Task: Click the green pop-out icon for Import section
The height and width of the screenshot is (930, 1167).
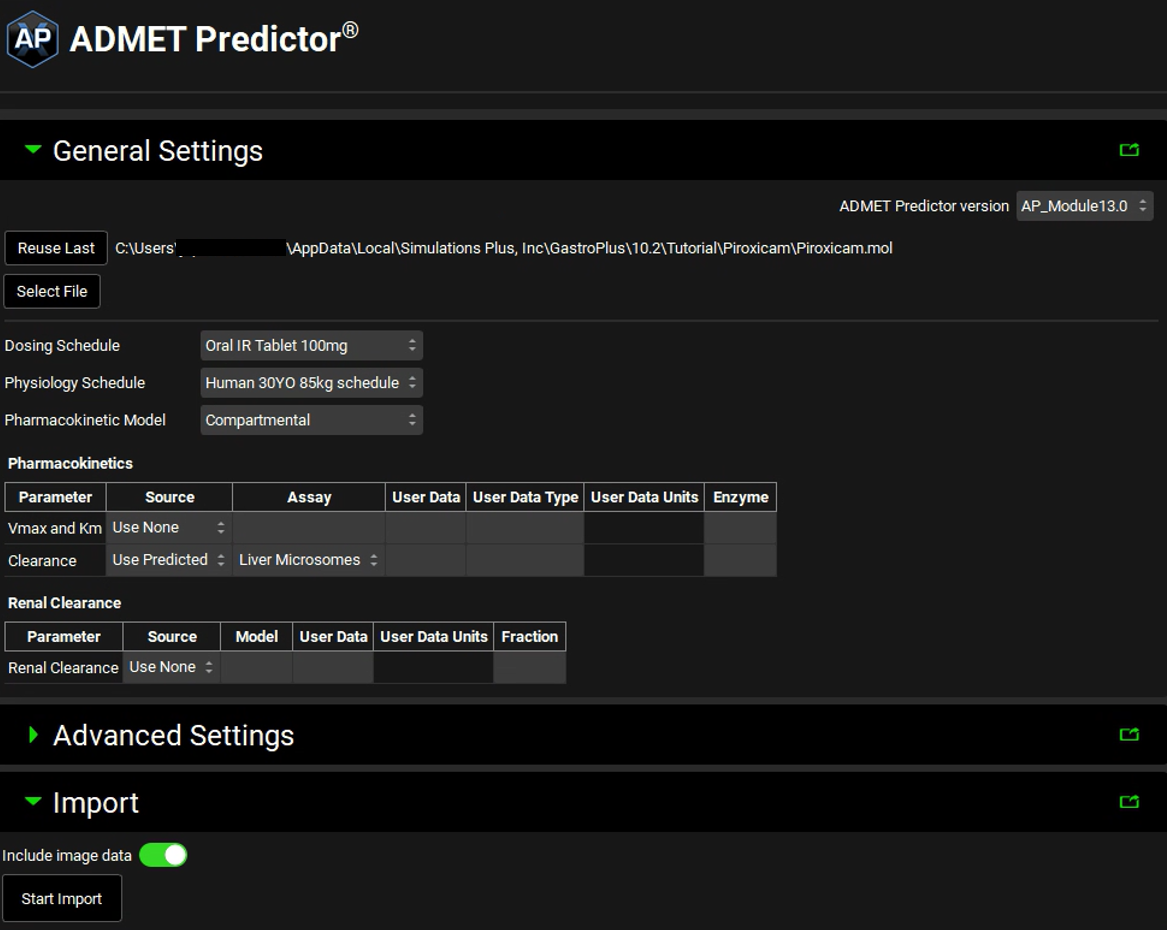Action: (x=1129, y=802)
